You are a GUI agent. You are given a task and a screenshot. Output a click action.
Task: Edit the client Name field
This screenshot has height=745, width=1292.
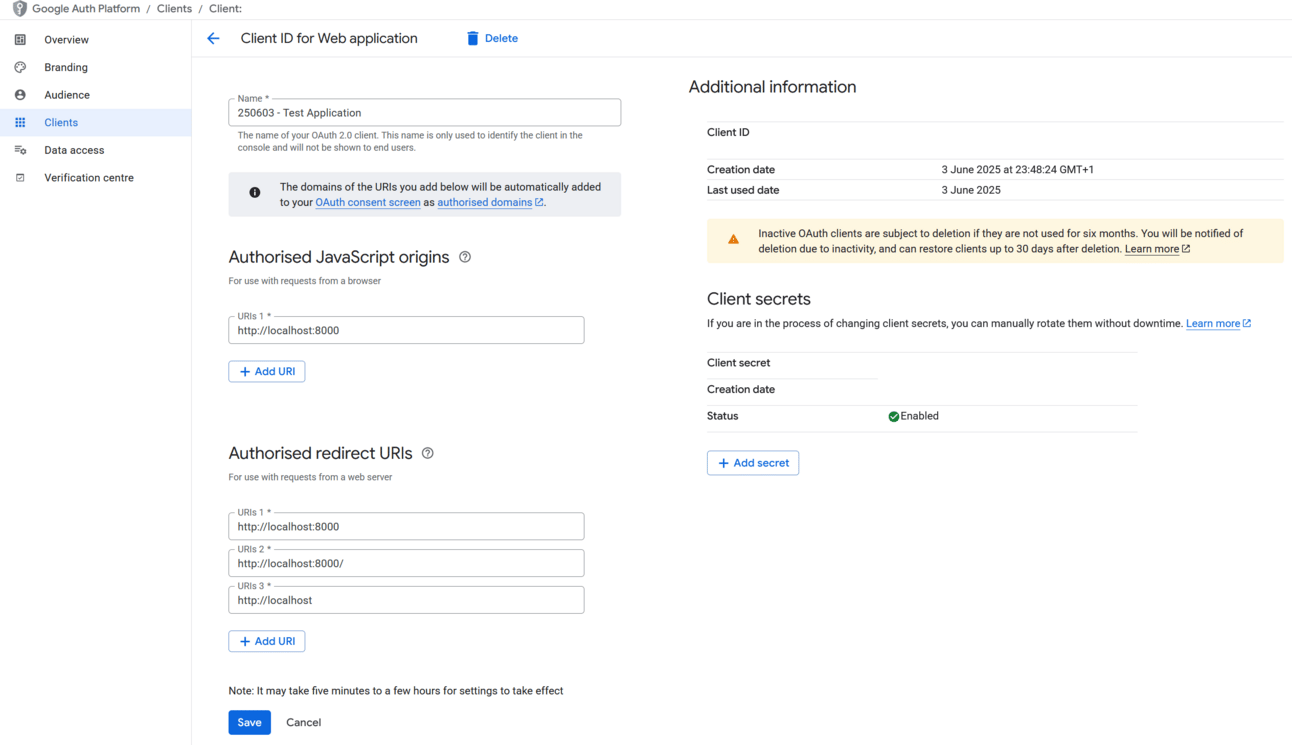[425, 113]
